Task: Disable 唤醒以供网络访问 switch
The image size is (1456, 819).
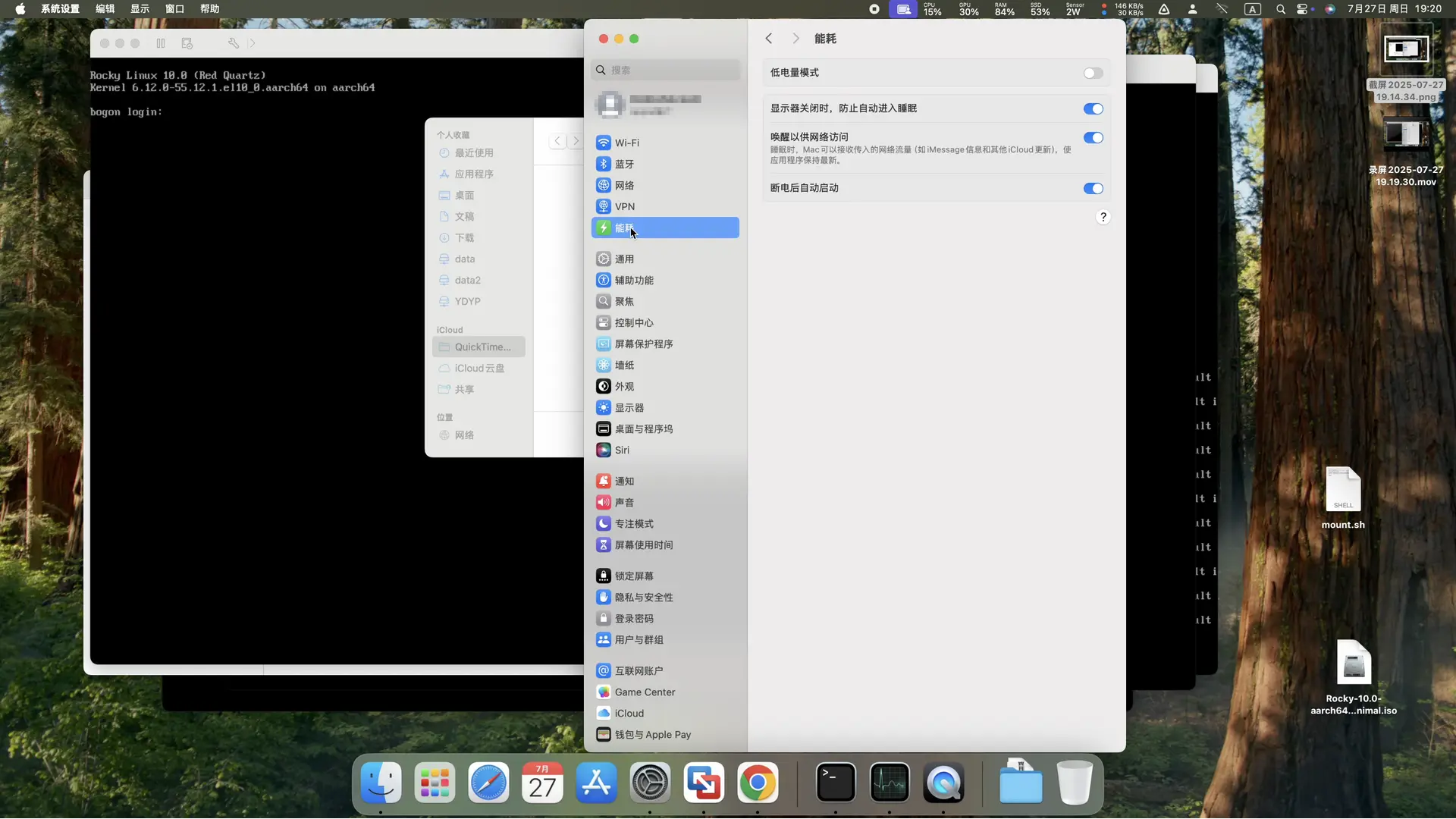Action: click(x=1093, y=137)
